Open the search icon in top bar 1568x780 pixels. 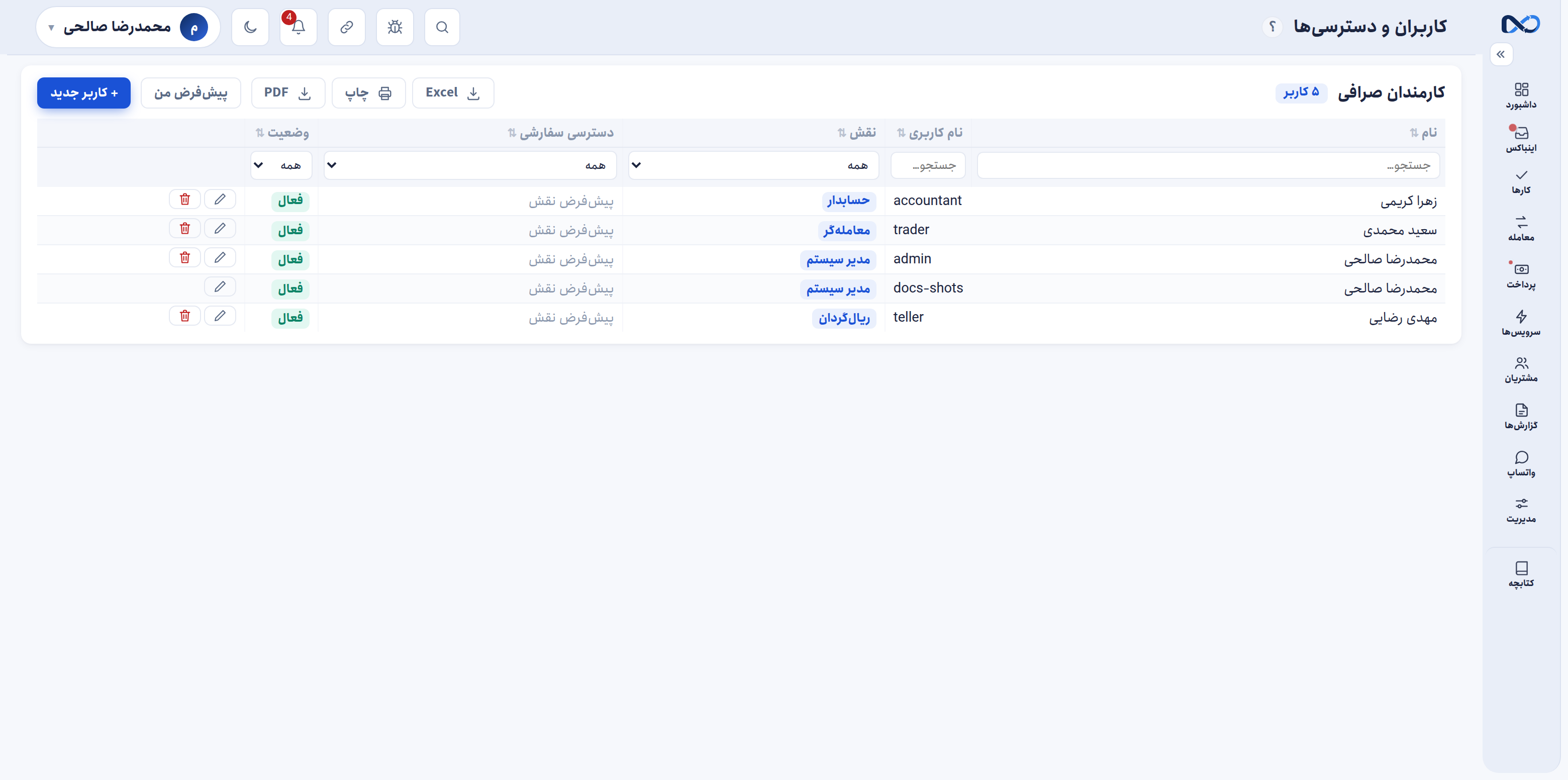(442, 28)
